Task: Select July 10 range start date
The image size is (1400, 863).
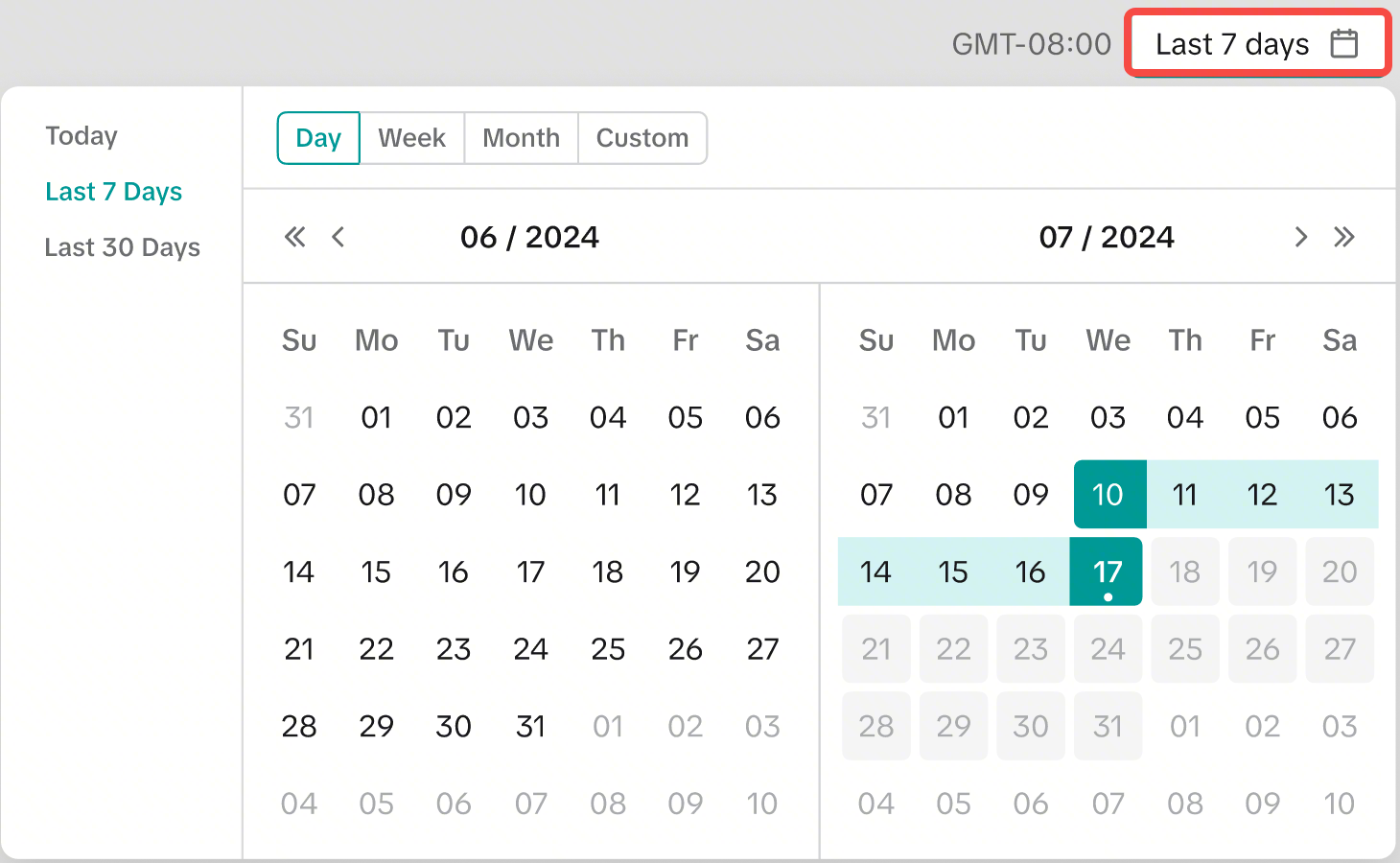Action: (x=1108, y=495)
